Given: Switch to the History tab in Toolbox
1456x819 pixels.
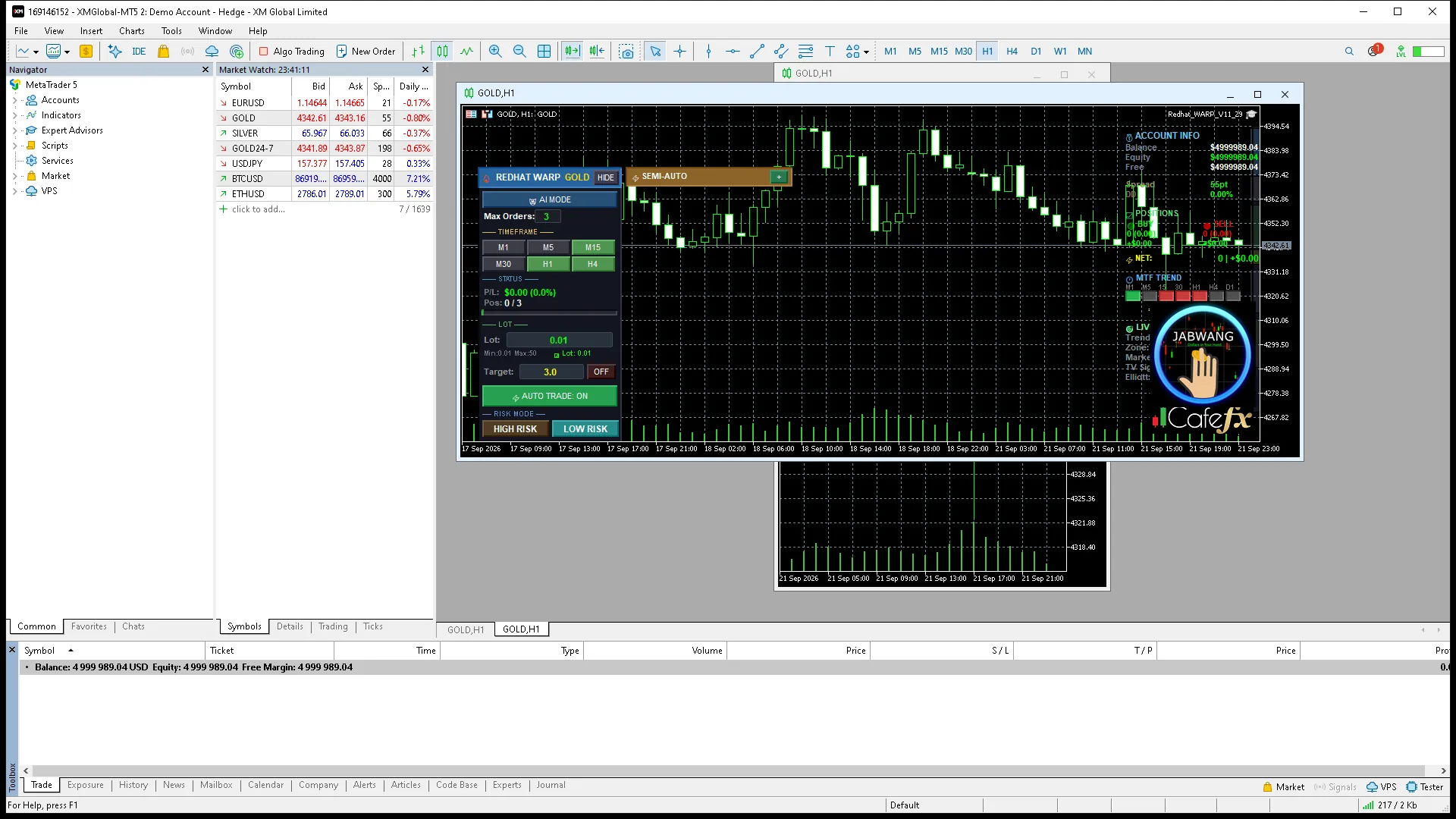Looking at the screenshot, I should [x=133, y=785].
